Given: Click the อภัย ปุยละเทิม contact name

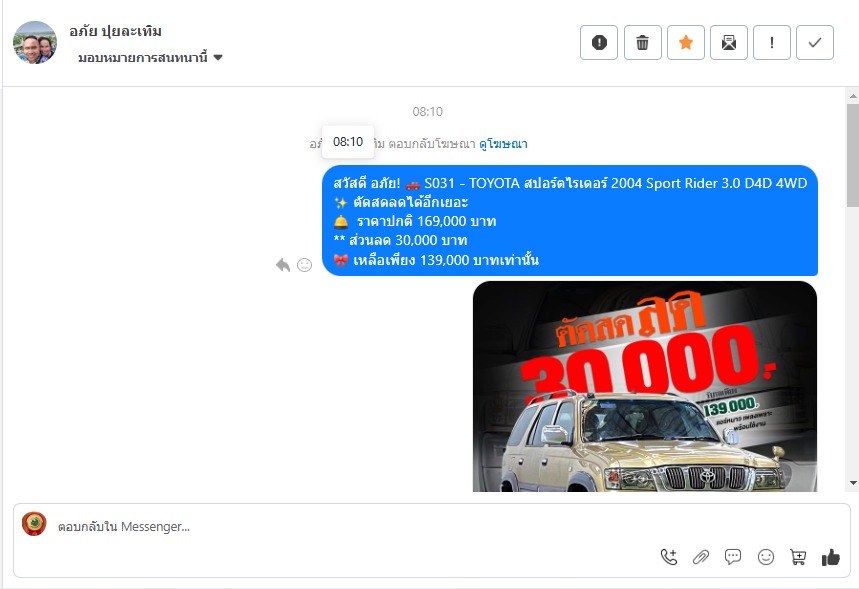Looking at the screenshot, I should click(x=116, y=31).
